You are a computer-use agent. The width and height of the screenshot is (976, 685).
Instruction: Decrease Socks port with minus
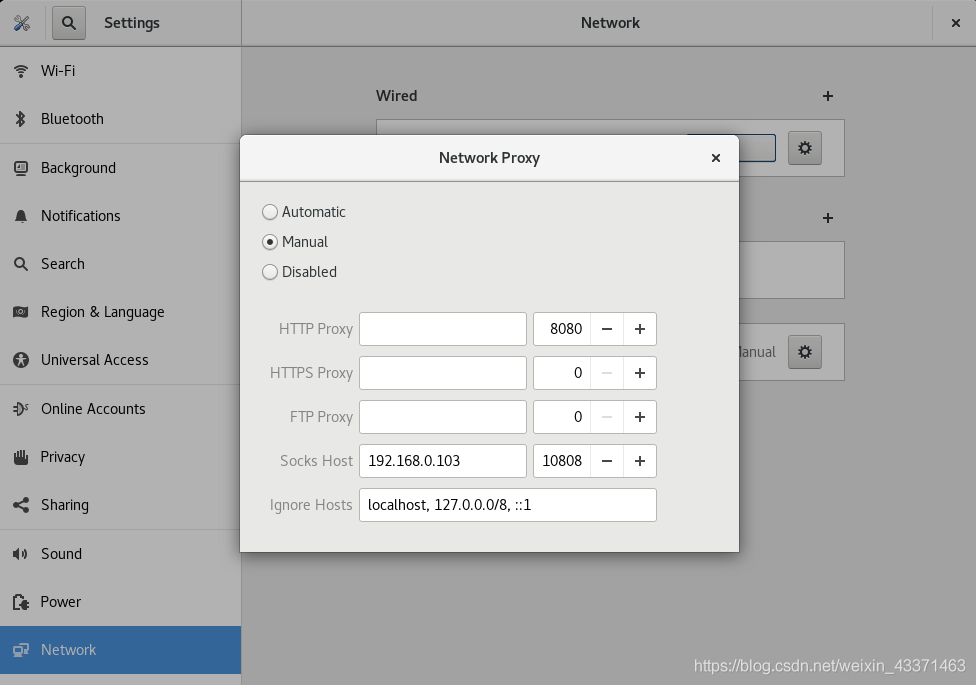607,461
